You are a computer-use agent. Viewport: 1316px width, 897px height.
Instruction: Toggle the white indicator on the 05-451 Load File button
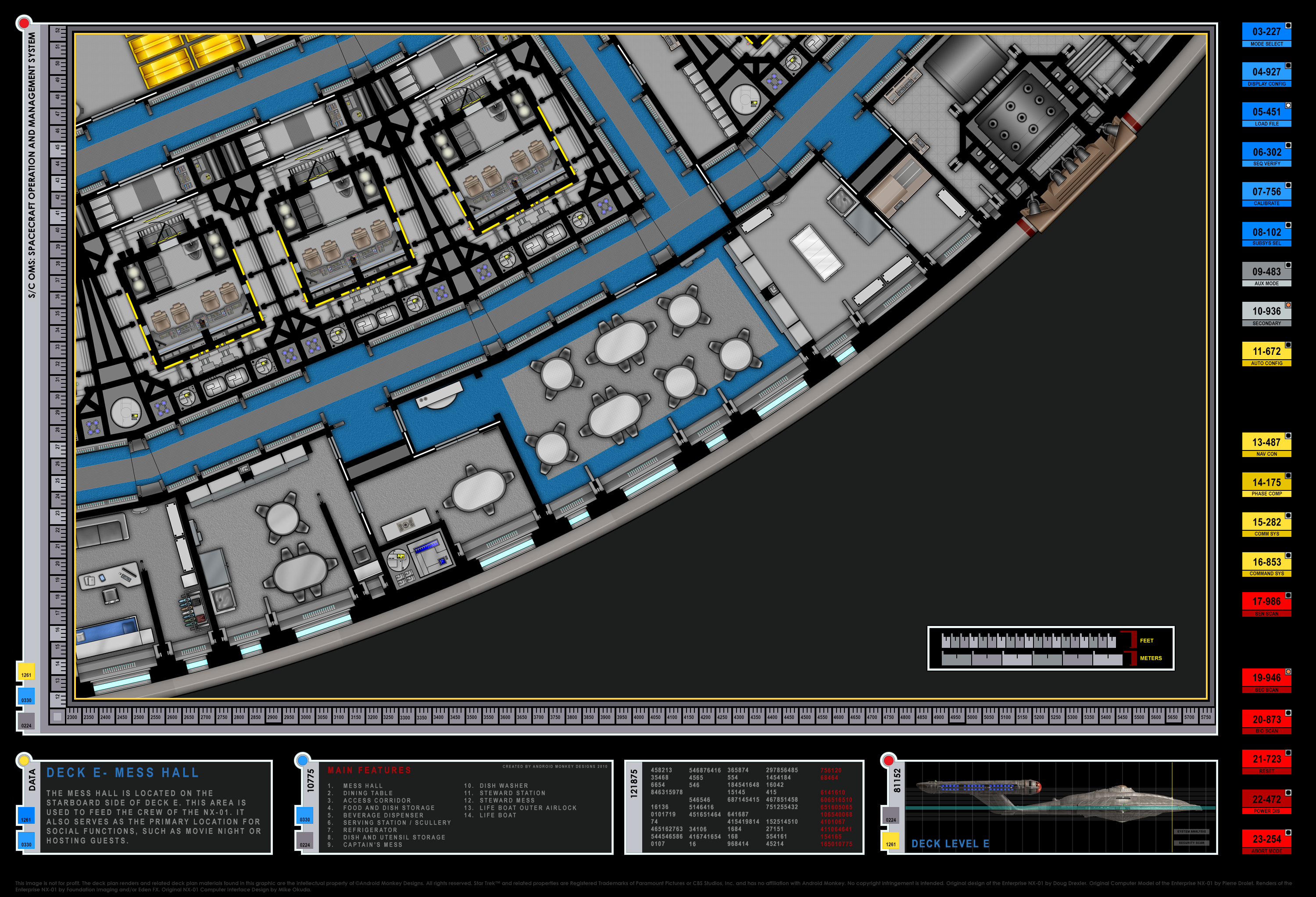click(1287, 105)
